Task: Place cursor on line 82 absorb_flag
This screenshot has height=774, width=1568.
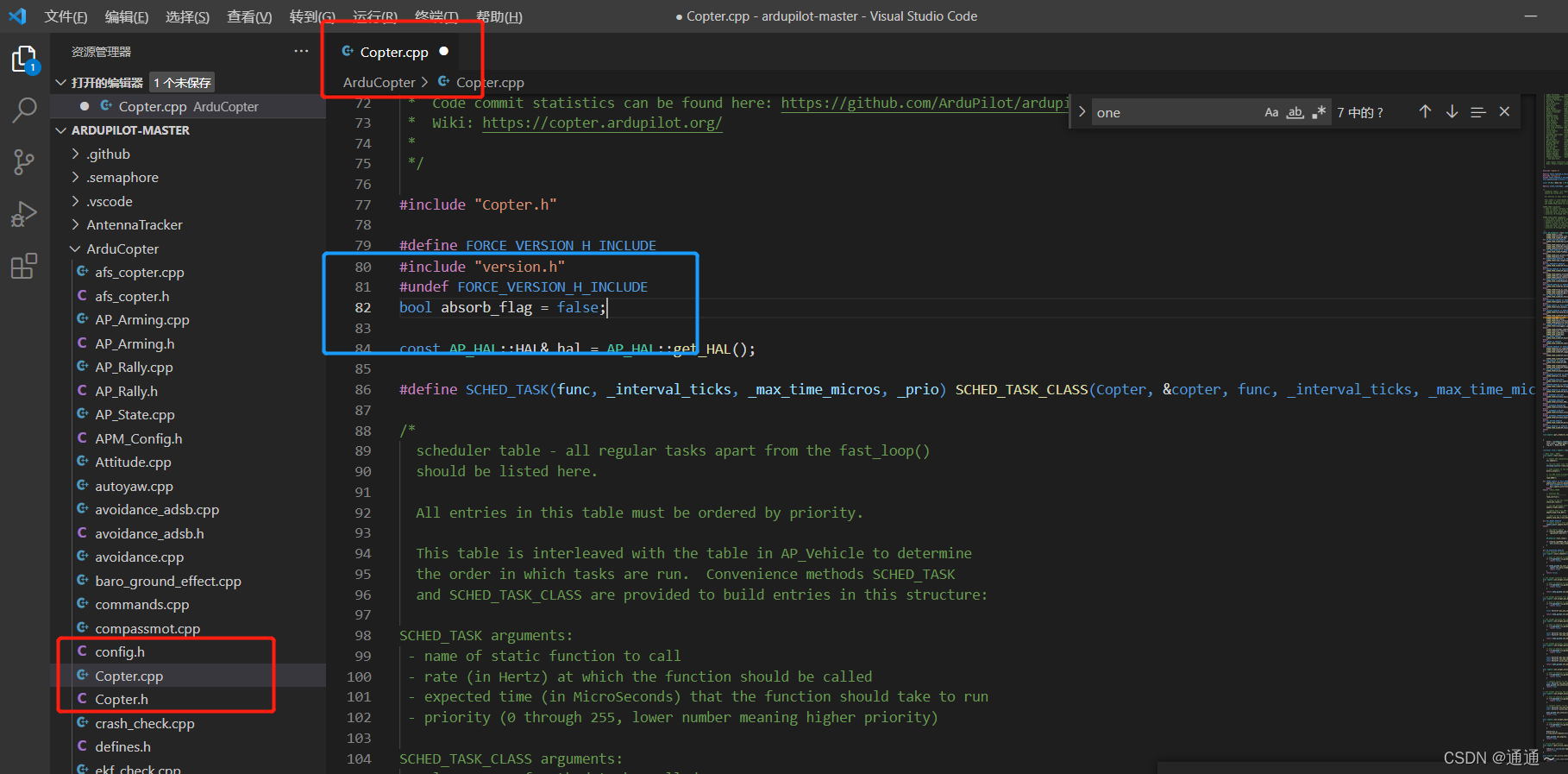Action: 486,307
